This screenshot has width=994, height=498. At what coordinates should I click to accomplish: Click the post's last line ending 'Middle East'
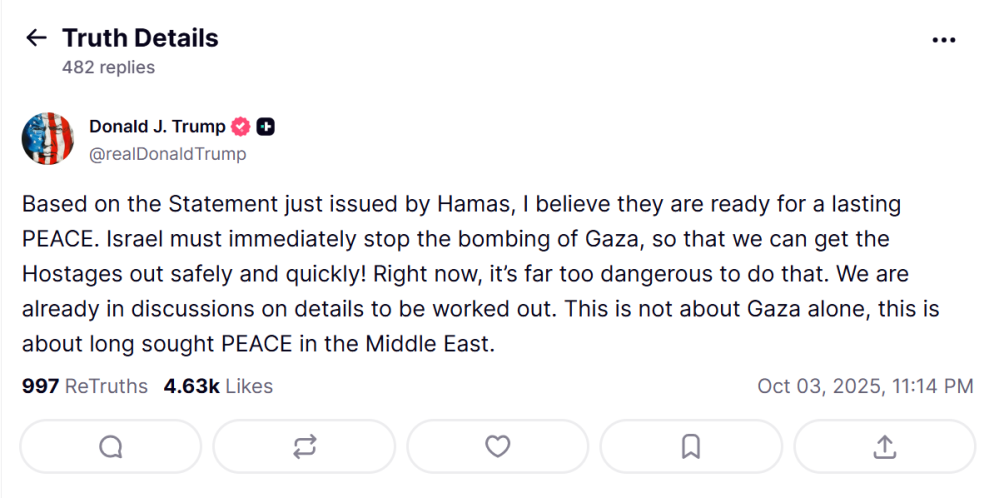click(258, 345)
